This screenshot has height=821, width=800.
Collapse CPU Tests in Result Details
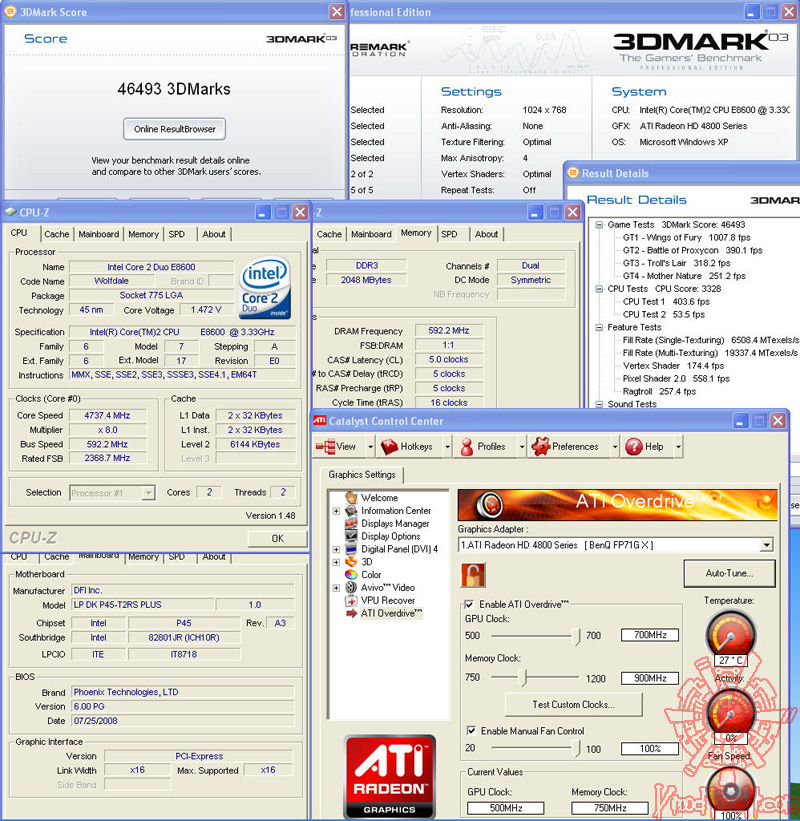(599, 289)
